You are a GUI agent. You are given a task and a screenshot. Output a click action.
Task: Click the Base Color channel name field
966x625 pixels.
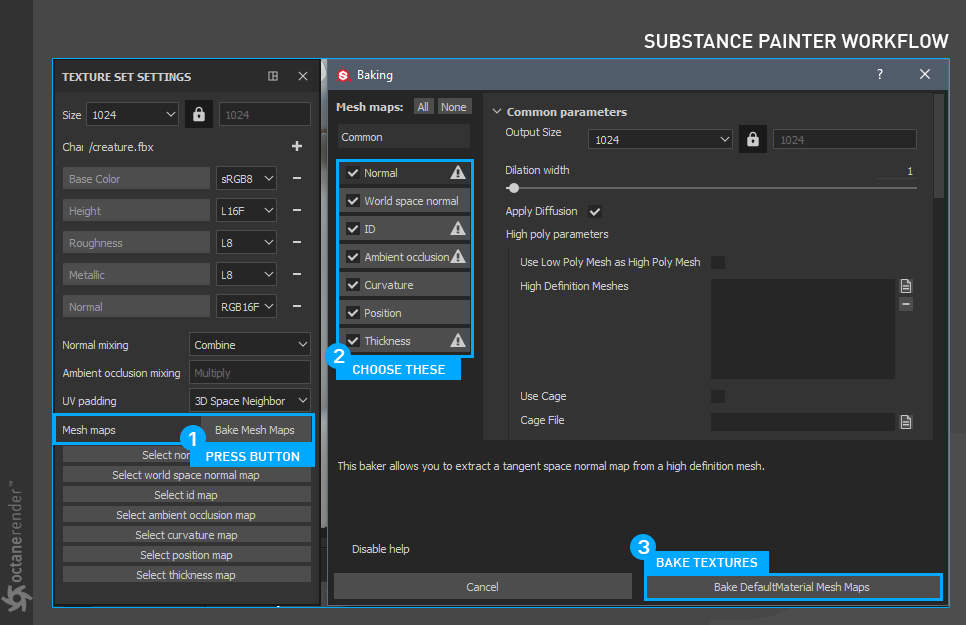click(x=136, y=179)
